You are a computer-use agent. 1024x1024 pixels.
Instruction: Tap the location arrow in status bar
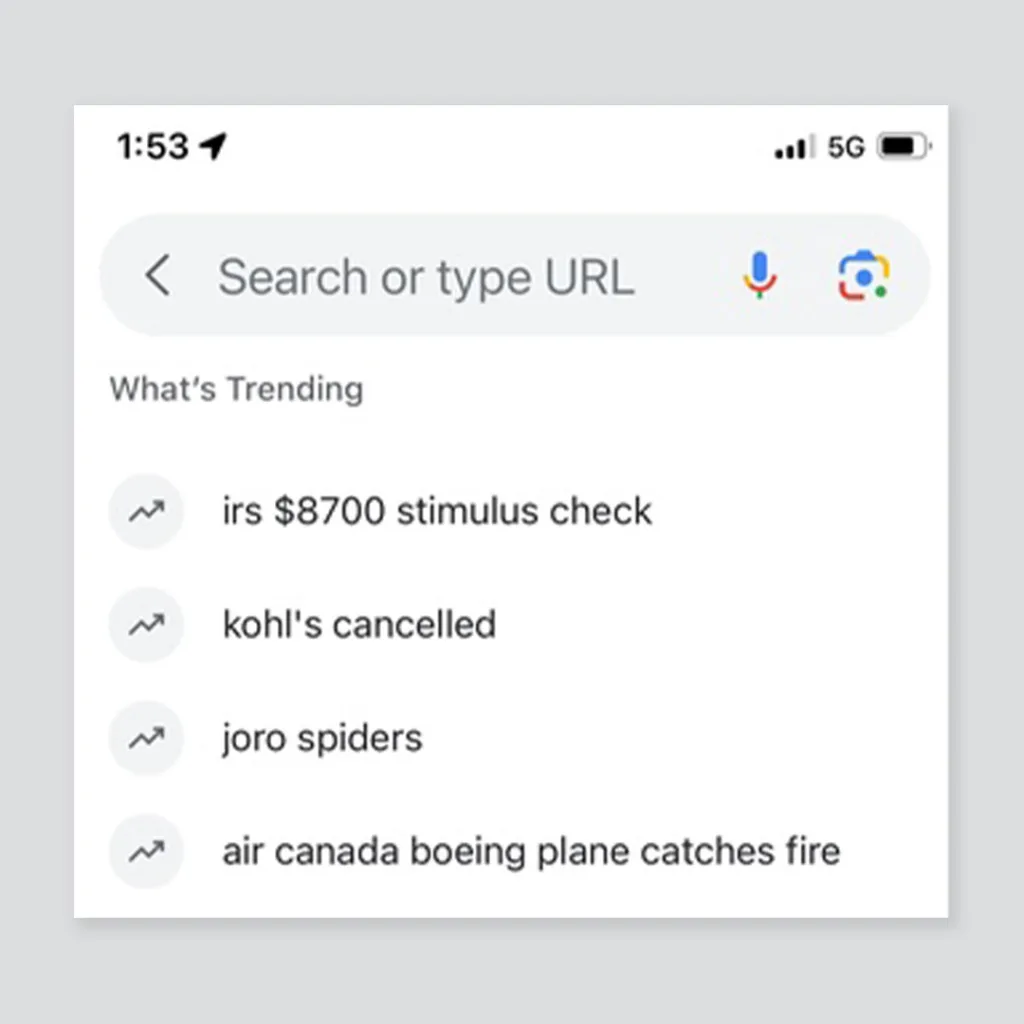212,148
